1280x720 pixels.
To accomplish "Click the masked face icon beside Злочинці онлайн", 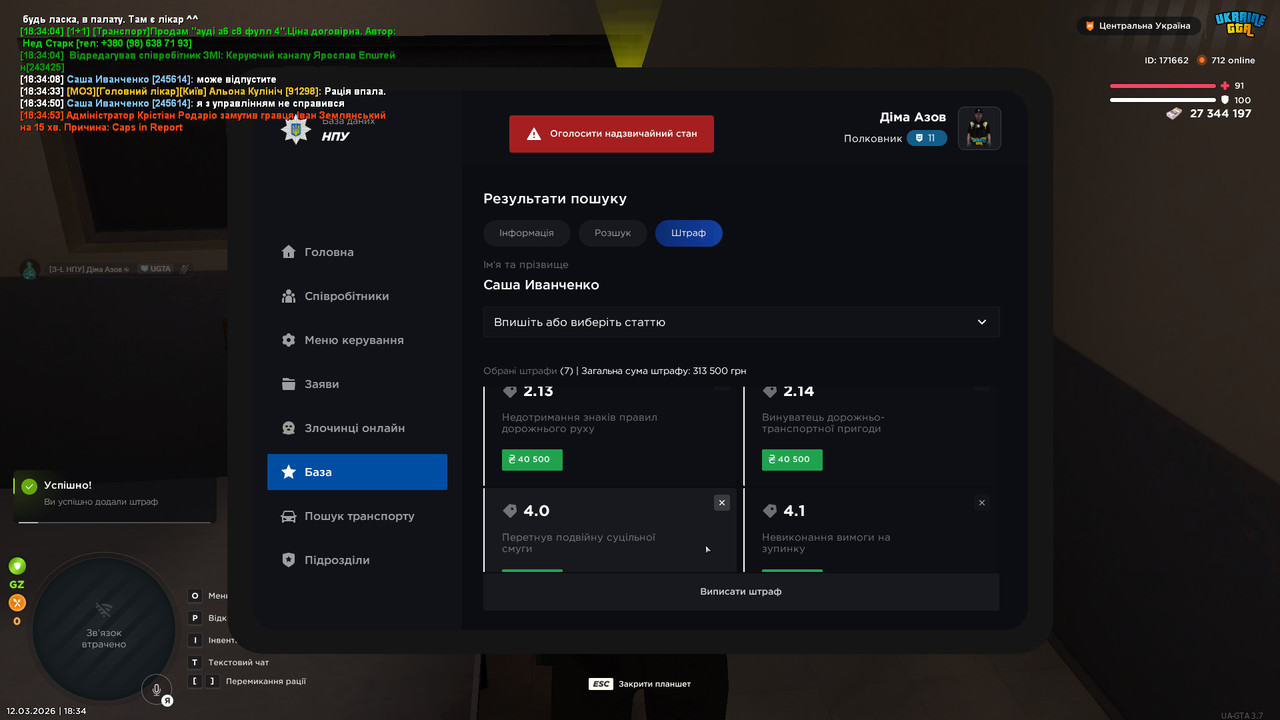I will (x=289, y=428).
